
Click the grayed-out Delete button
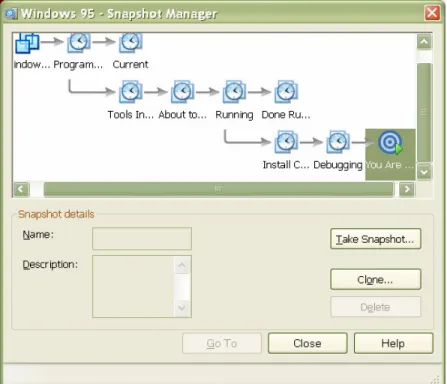pyautogui.click(x=376, y=307)
